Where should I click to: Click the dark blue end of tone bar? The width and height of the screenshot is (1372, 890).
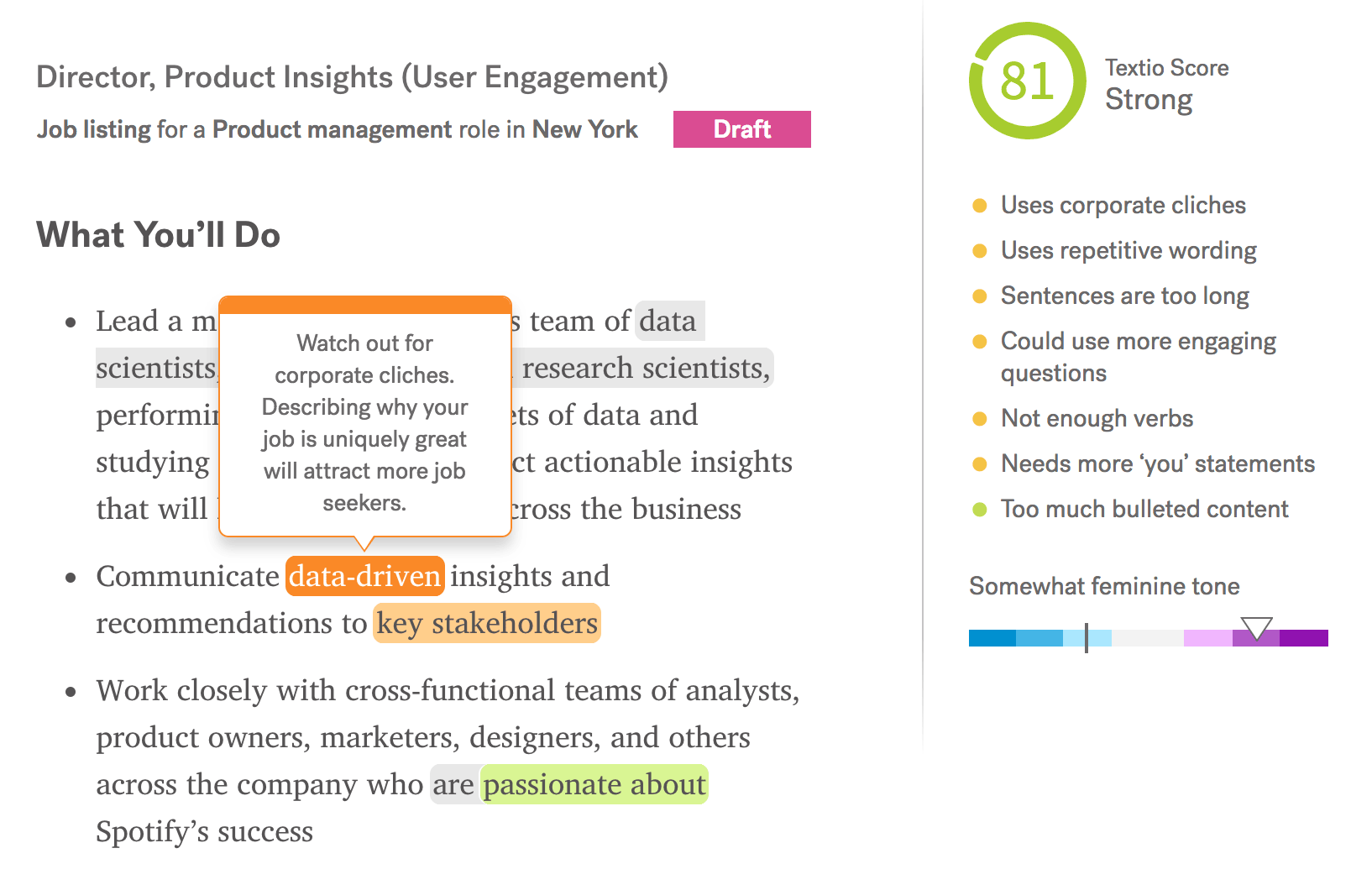tap(992, 638)
